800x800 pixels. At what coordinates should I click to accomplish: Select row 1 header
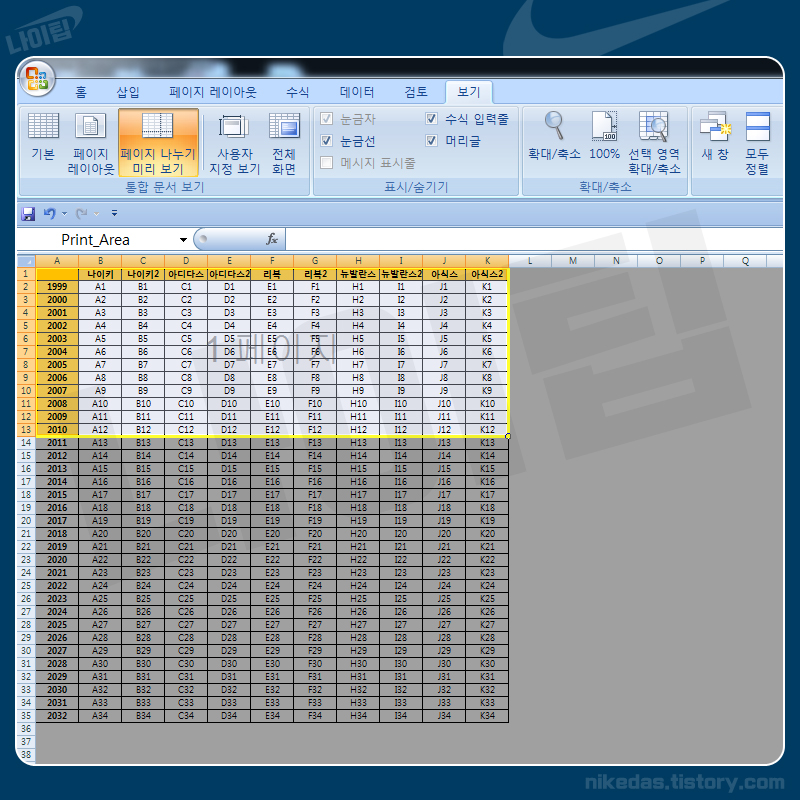click(26, 274)
